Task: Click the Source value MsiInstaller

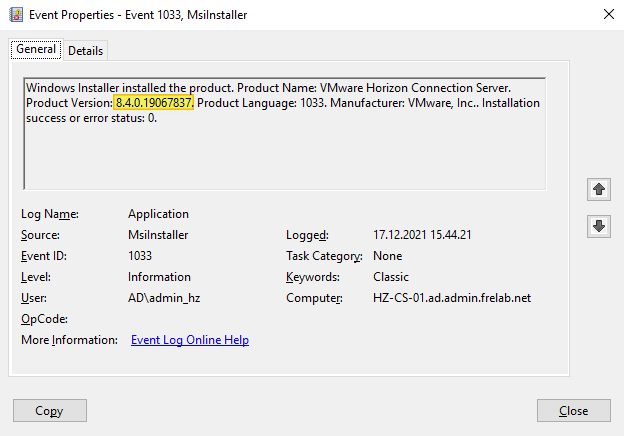Action: pos(158,235)
